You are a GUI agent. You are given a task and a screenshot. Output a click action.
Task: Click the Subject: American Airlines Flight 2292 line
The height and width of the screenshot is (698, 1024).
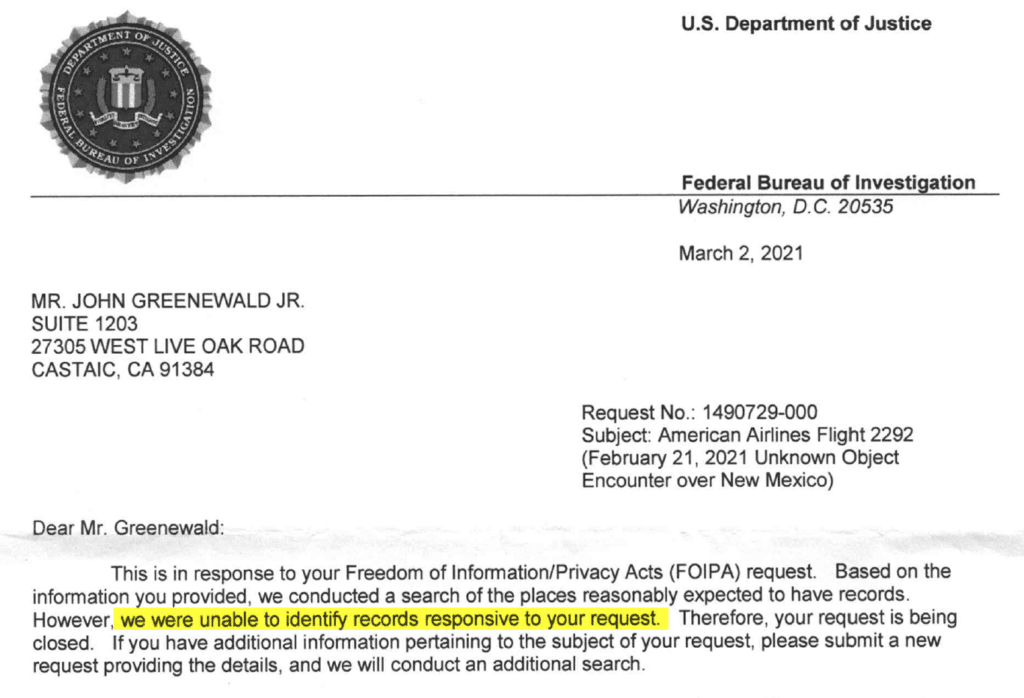747,435
